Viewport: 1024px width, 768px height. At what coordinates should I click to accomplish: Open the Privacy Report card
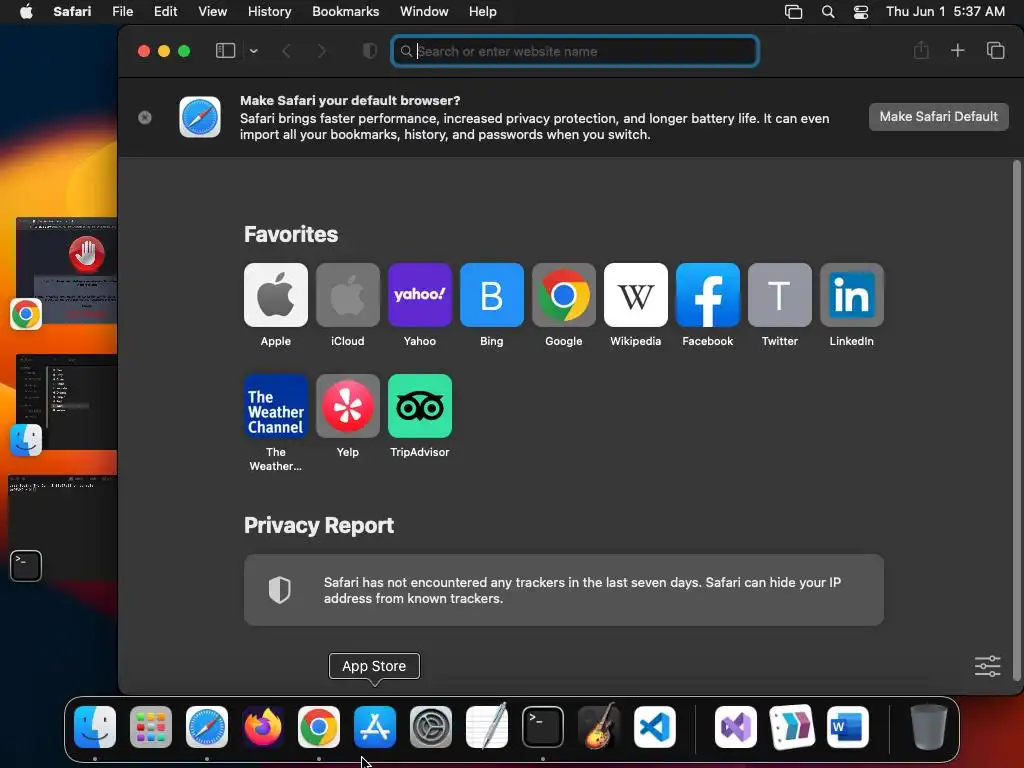tap(564, 590)
